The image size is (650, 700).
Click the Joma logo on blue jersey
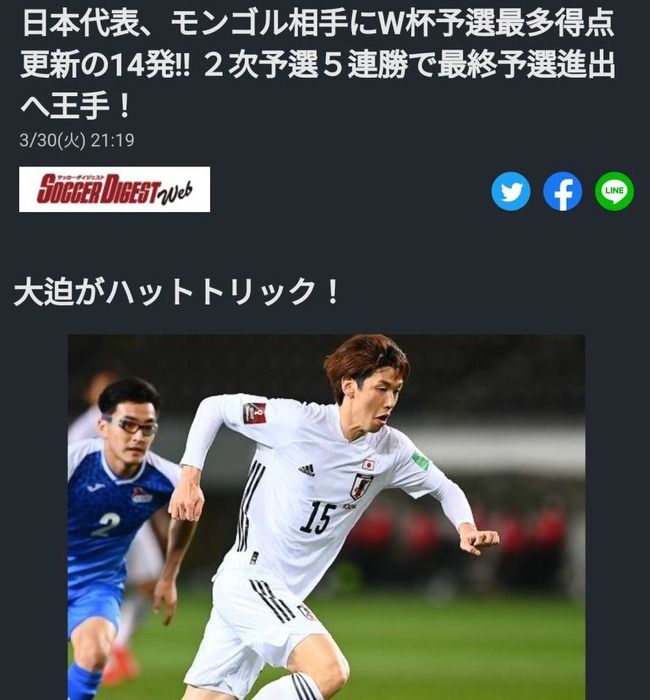coord(96,487)
